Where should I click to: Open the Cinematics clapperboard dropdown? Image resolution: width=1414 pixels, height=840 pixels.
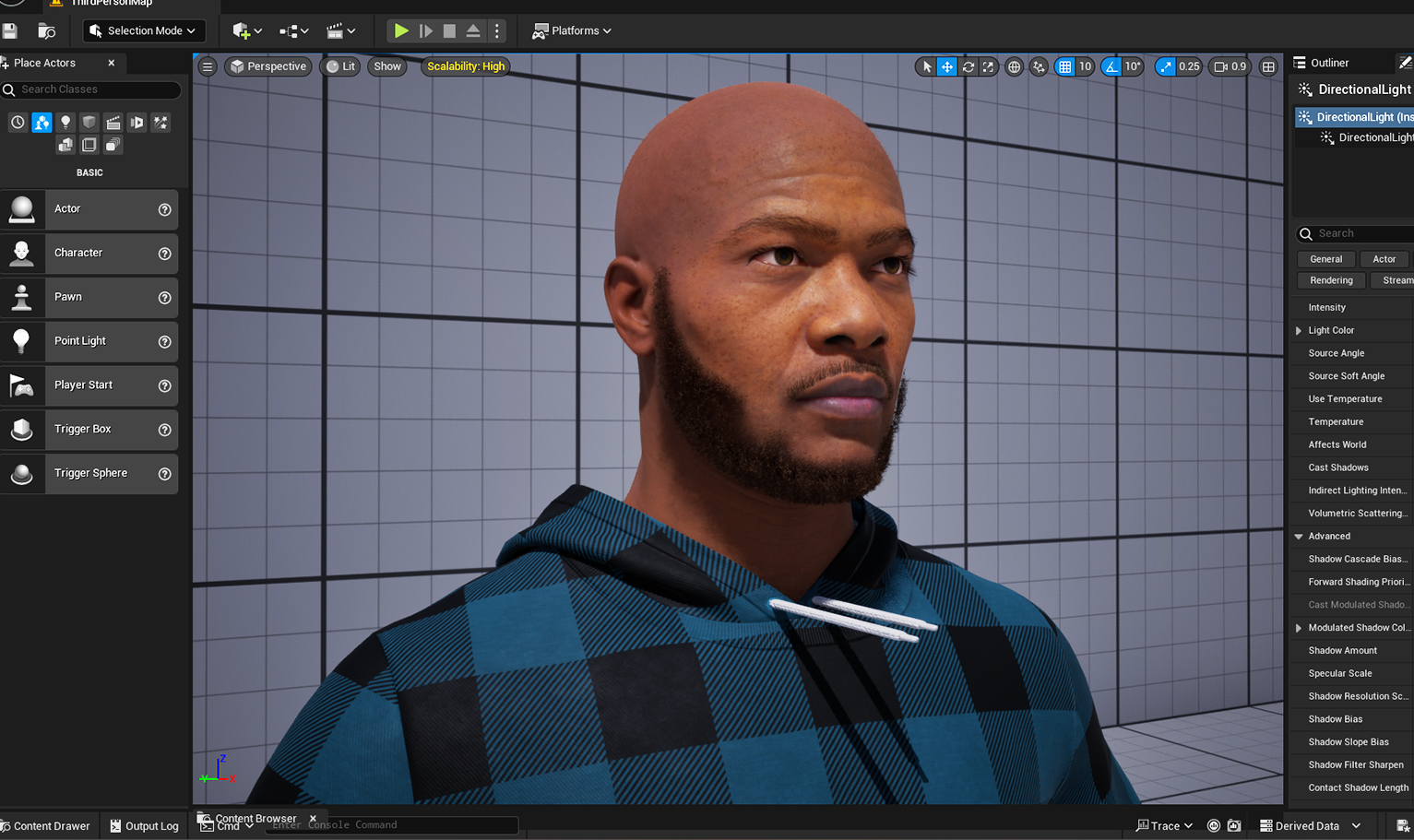(x=341, y=30)
